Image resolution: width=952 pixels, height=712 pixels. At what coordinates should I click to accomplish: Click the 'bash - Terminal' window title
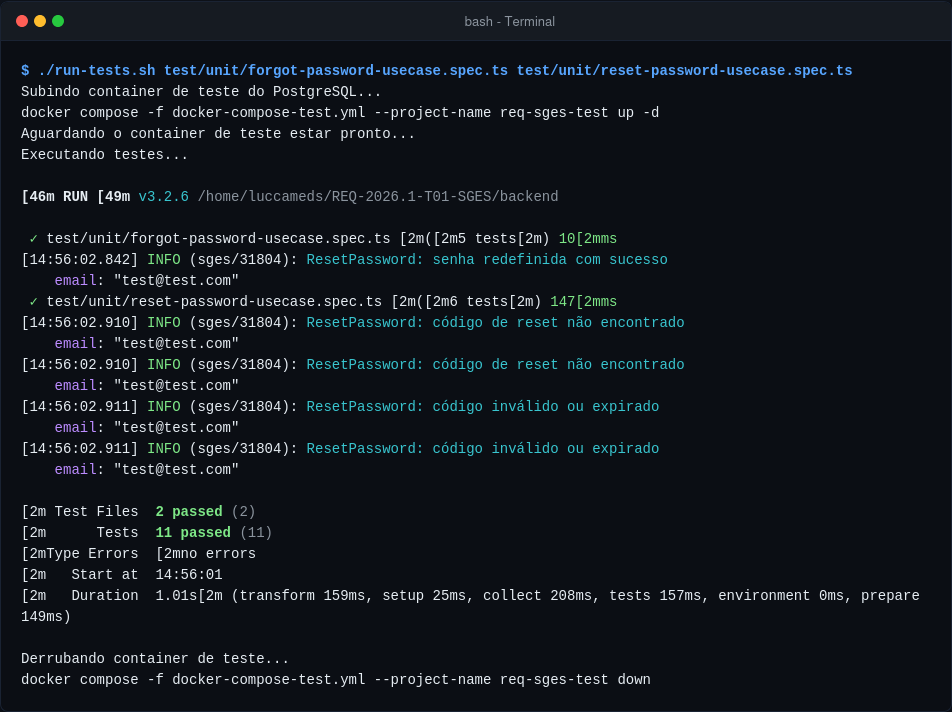(509, 22)
